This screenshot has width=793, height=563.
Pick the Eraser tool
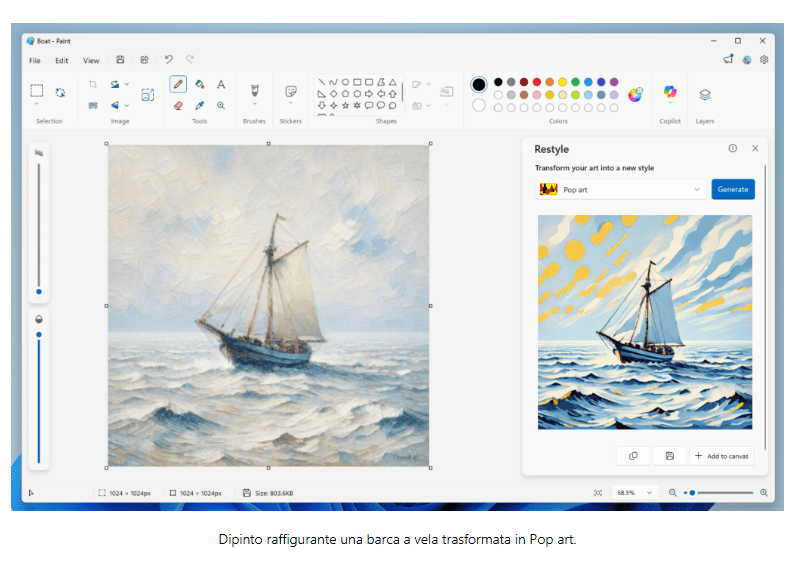(x=178, y=105)
